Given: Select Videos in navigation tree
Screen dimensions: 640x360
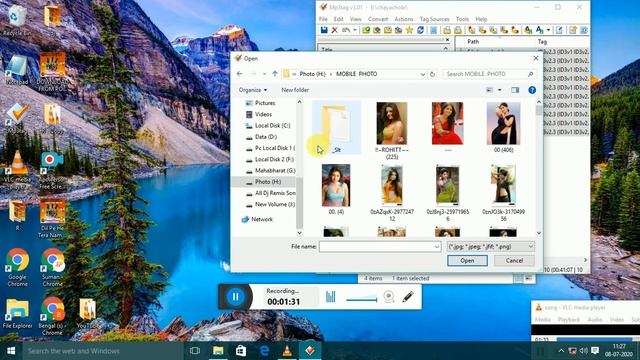Looking at the screenshot, I should [263, 114].
